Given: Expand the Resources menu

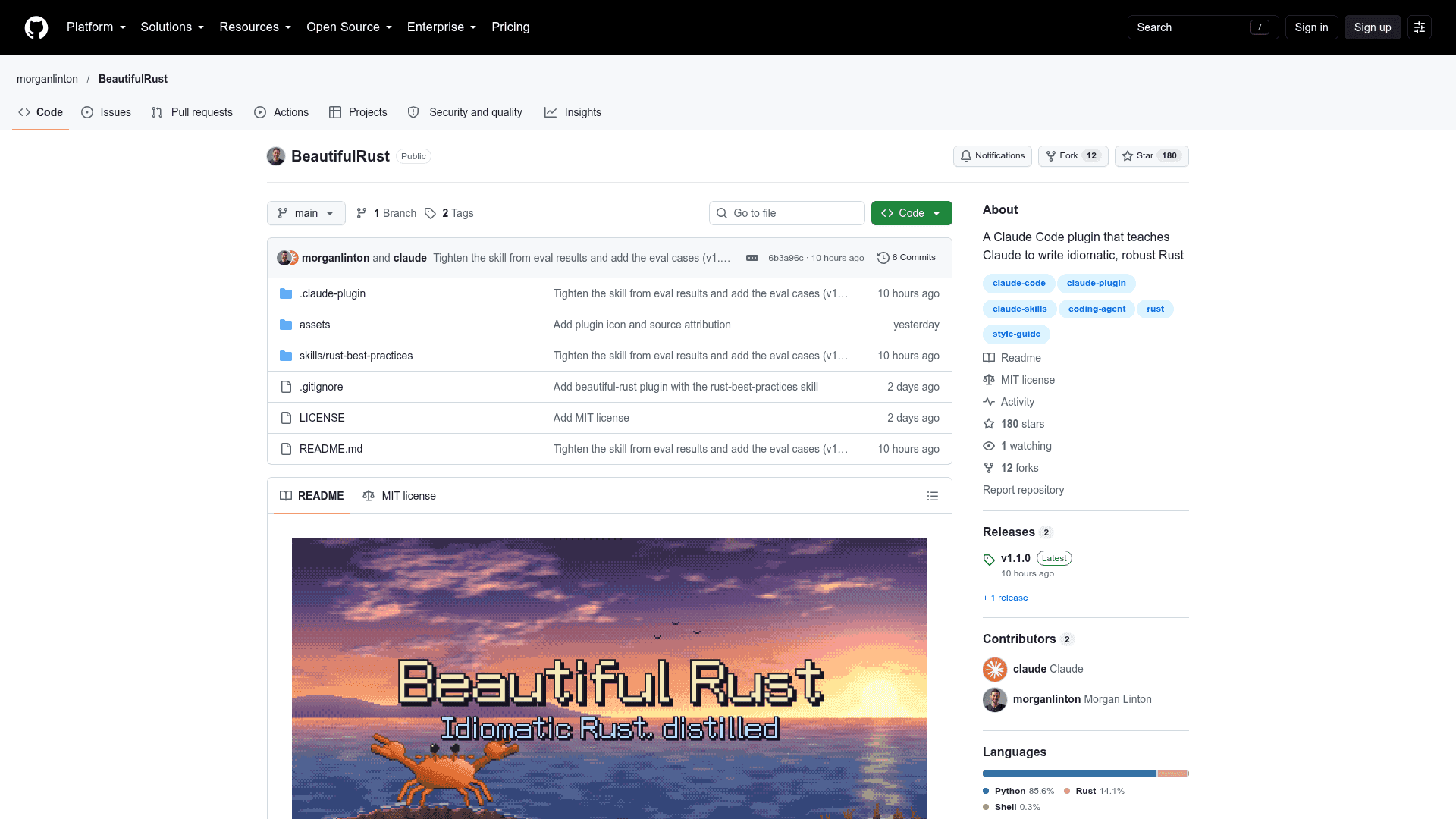Looking at the screenshot, I should tap(256, 27).
